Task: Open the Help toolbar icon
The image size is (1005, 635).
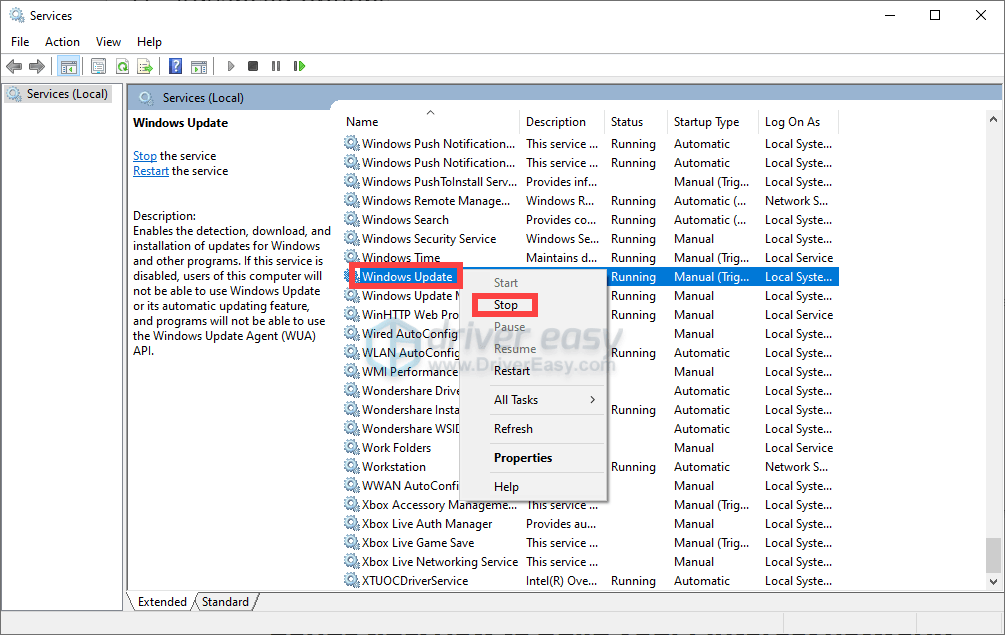Action: (x=175, y=66)
